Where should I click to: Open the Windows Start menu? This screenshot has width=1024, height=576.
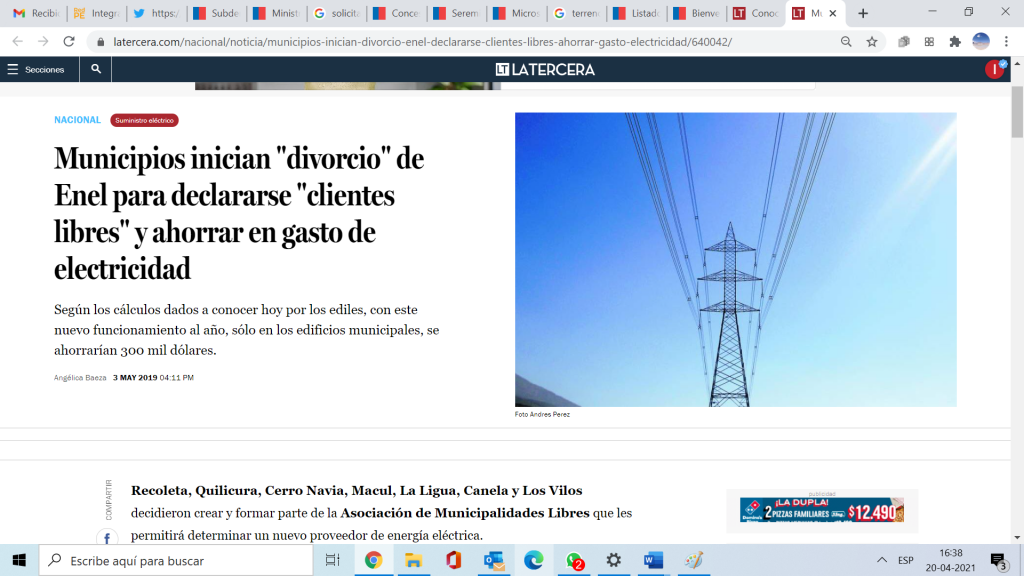[19, 560]
